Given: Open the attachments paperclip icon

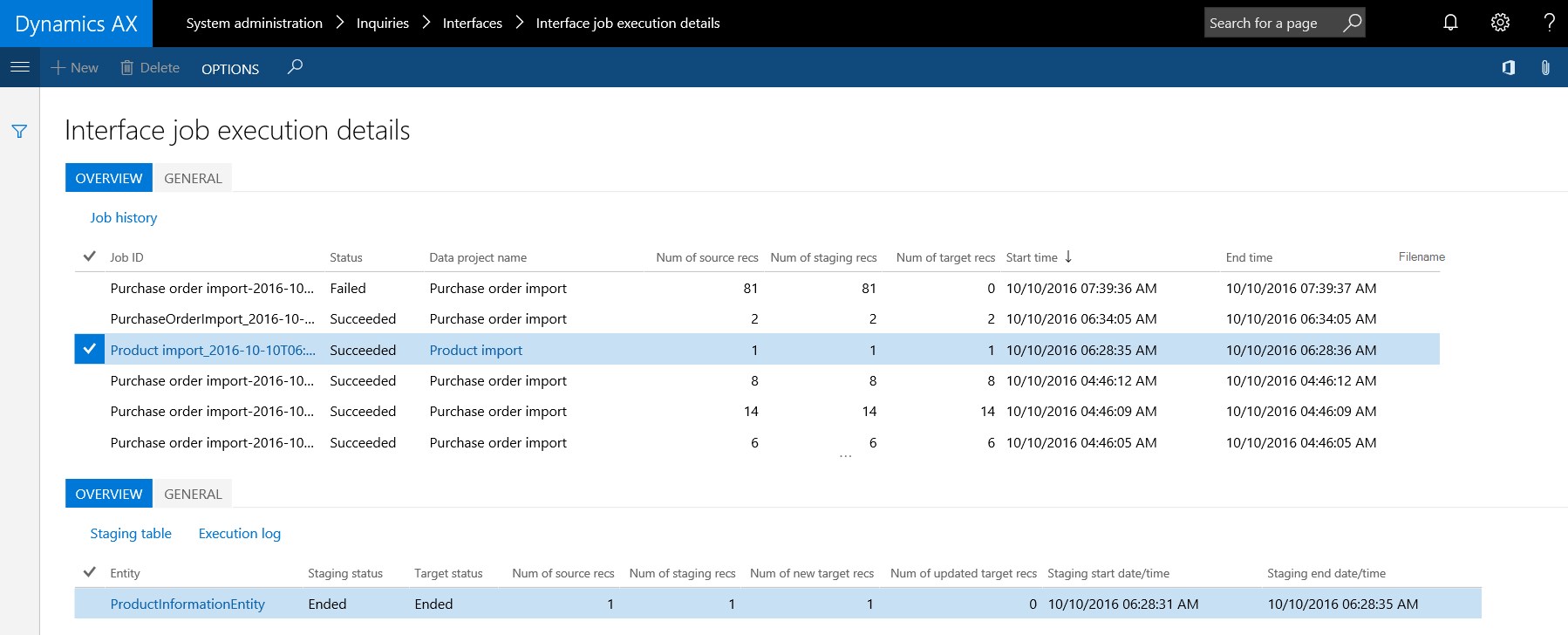Looking at the screenshot, I should click(1545, 67).
